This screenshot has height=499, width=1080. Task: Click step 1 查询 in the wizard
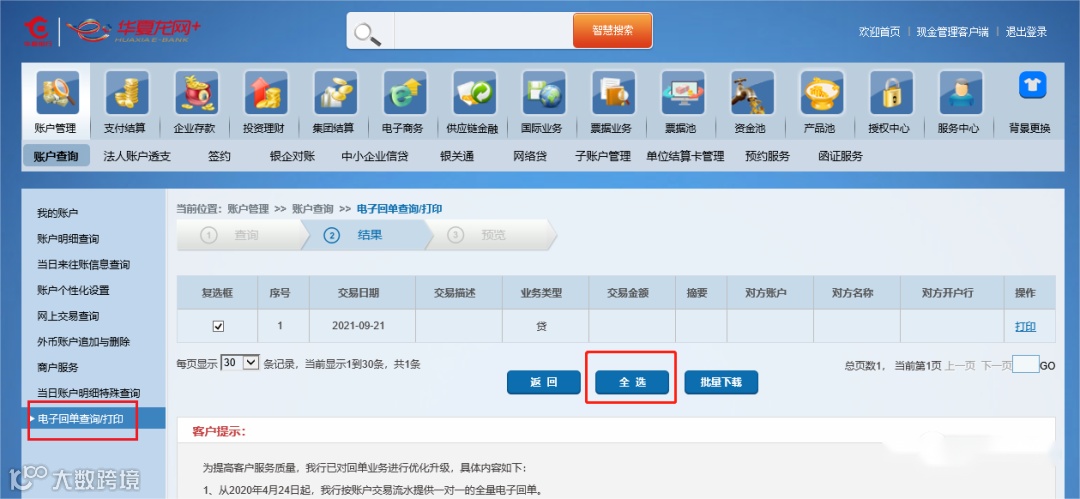[x=238, y=235]
